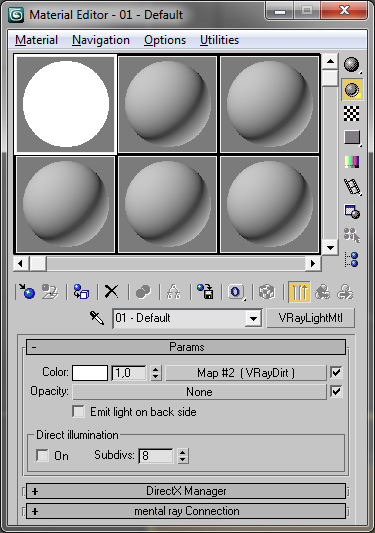Viewport: 375px width, 533px height.
Task: Disable the VRayDirt color map checkbox
Action: coord(336,373)
